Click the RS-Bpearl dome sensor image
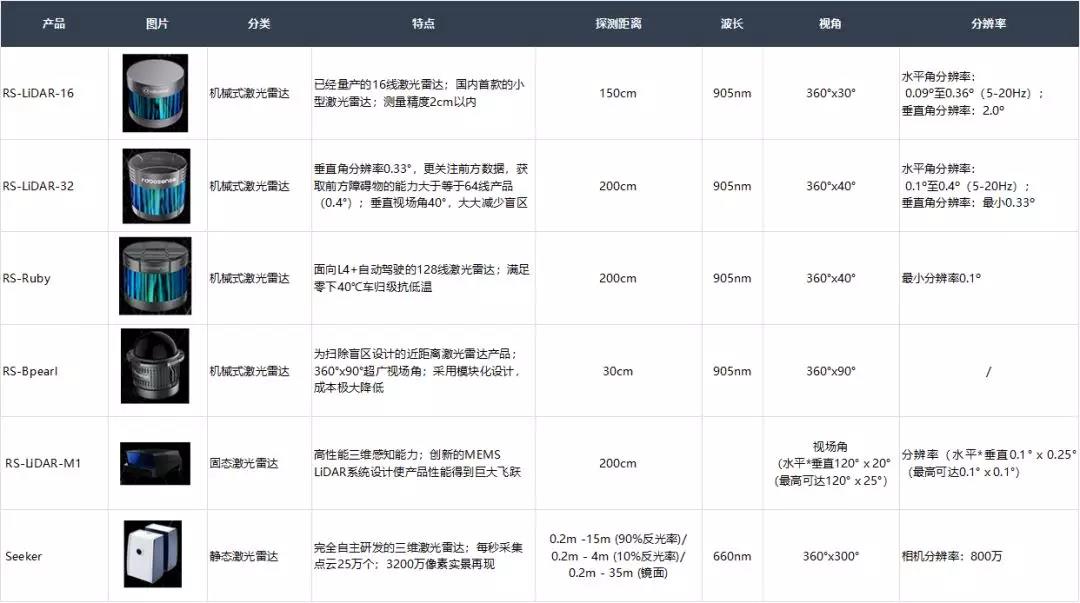Viewport: 1080px width, 603px height. pos(155,370)
